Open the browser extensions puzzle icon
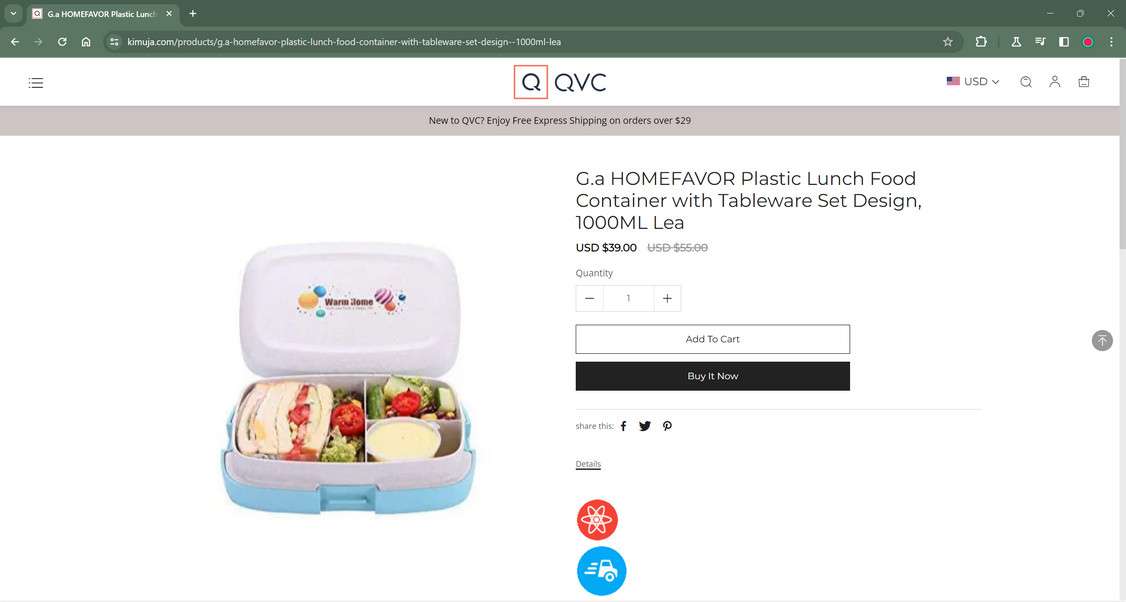This screenshot has width=1126, height=602. (x=981, y=42)
